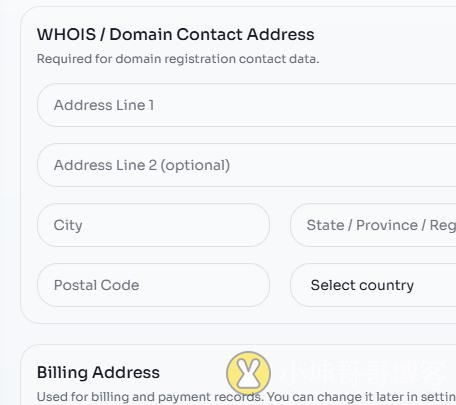Click the word 'Billing' in Billing Address
The height and width of the screenshot is (405, 456).
pos(62,373)
